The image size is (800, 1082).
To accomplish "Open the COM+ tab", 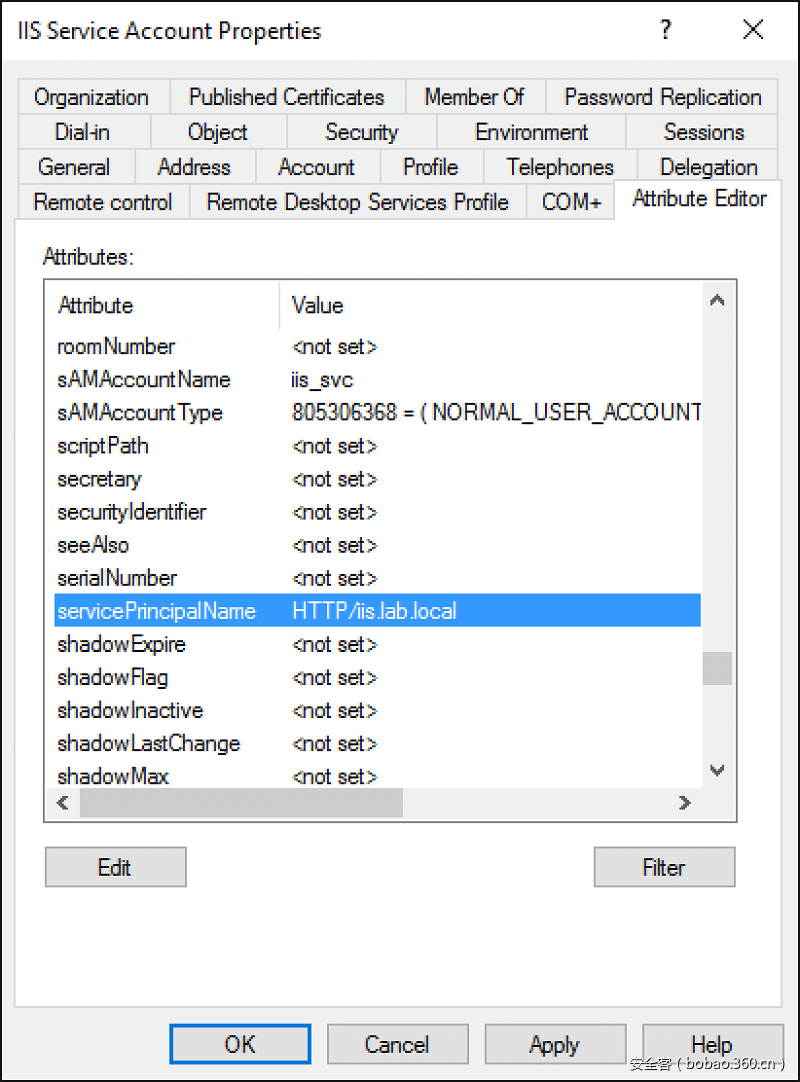I will pos(570,201).
